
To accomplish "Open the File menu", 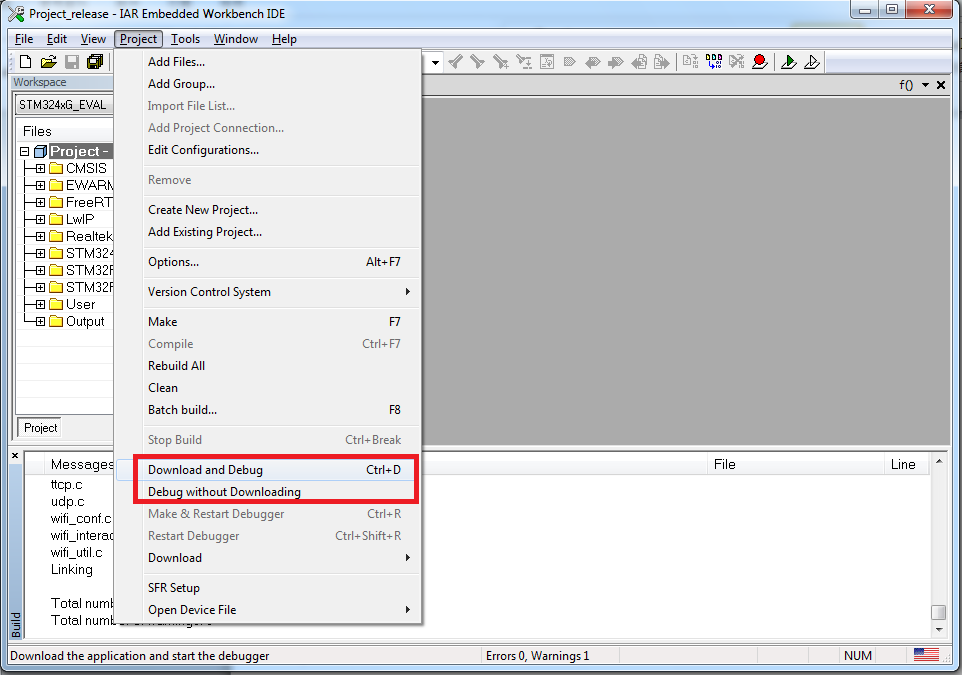I will (x=24, y=39).
